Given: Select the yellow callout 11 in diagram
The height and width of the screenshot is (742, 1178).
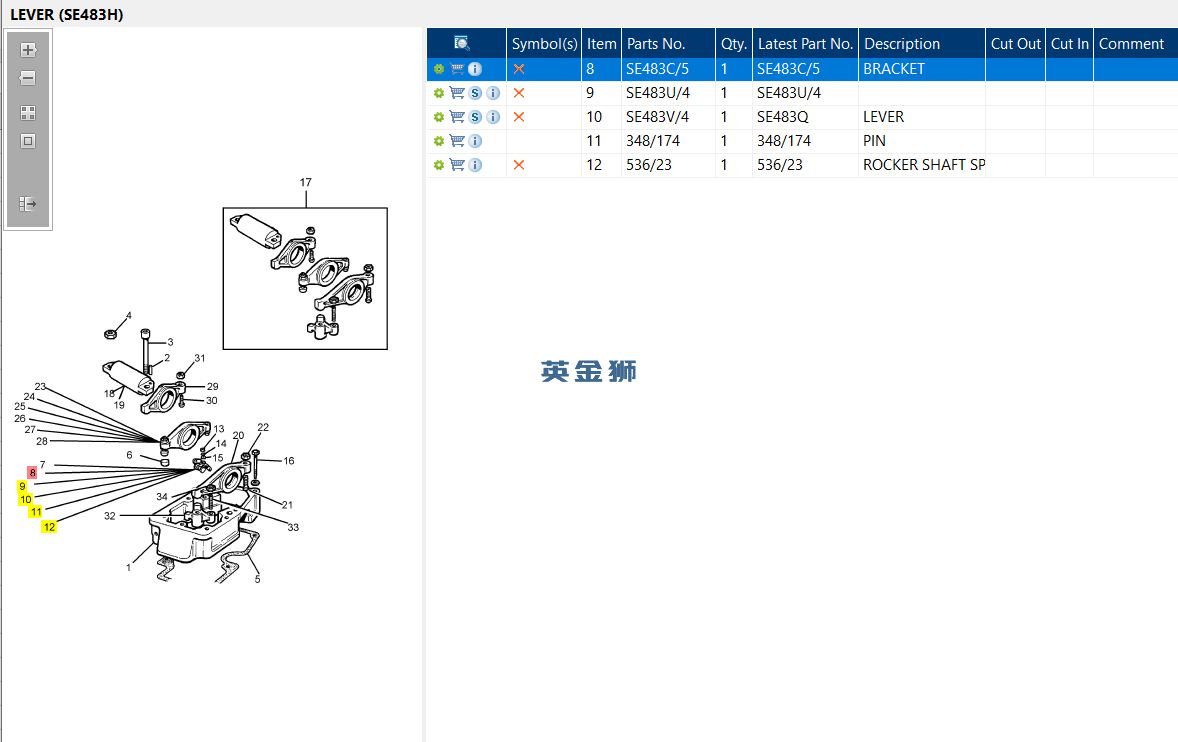Looking at the screenshot, I should point(36,511).
